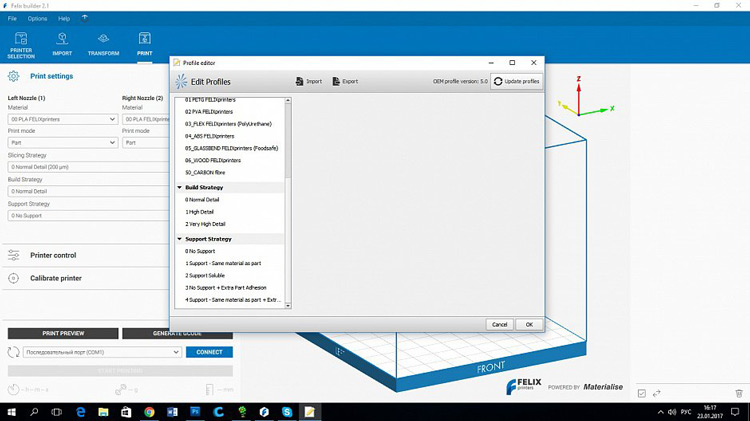Screen dimensions: 750x421
Task: Switch to the Transform tab
Action: tap(103, 44)
